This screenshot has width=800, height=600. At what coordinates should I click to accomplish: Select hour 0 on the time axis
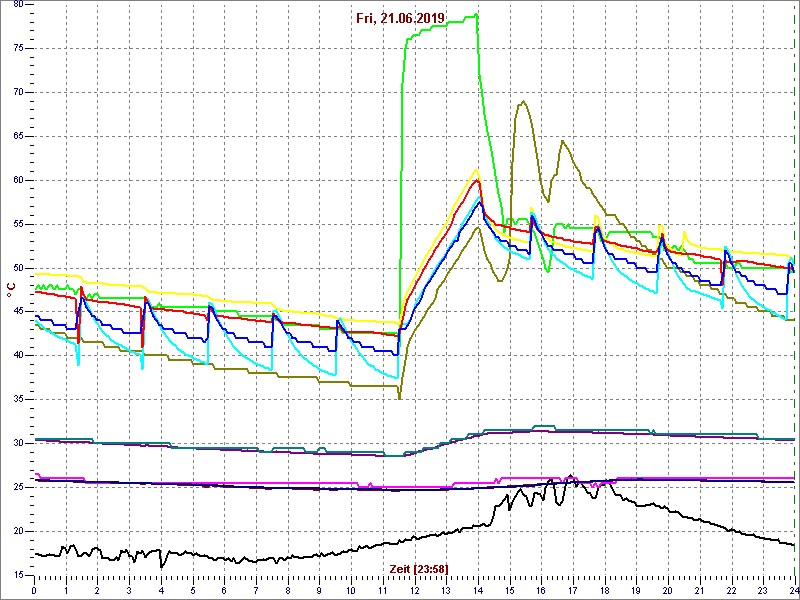point(34,589)
